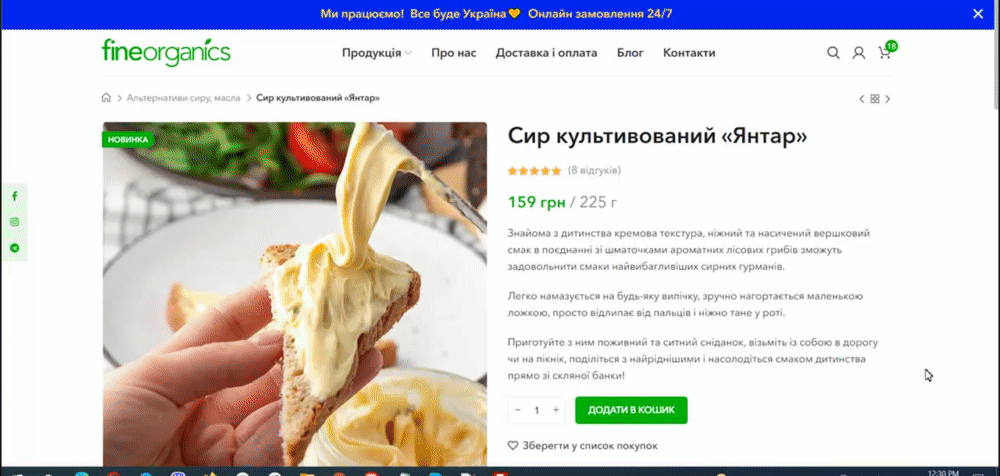This screenshot has height=476, width=1000.
Task: Open the 8 відгуків reviews link
Action: pyautogui.click(x=594, y=170)
